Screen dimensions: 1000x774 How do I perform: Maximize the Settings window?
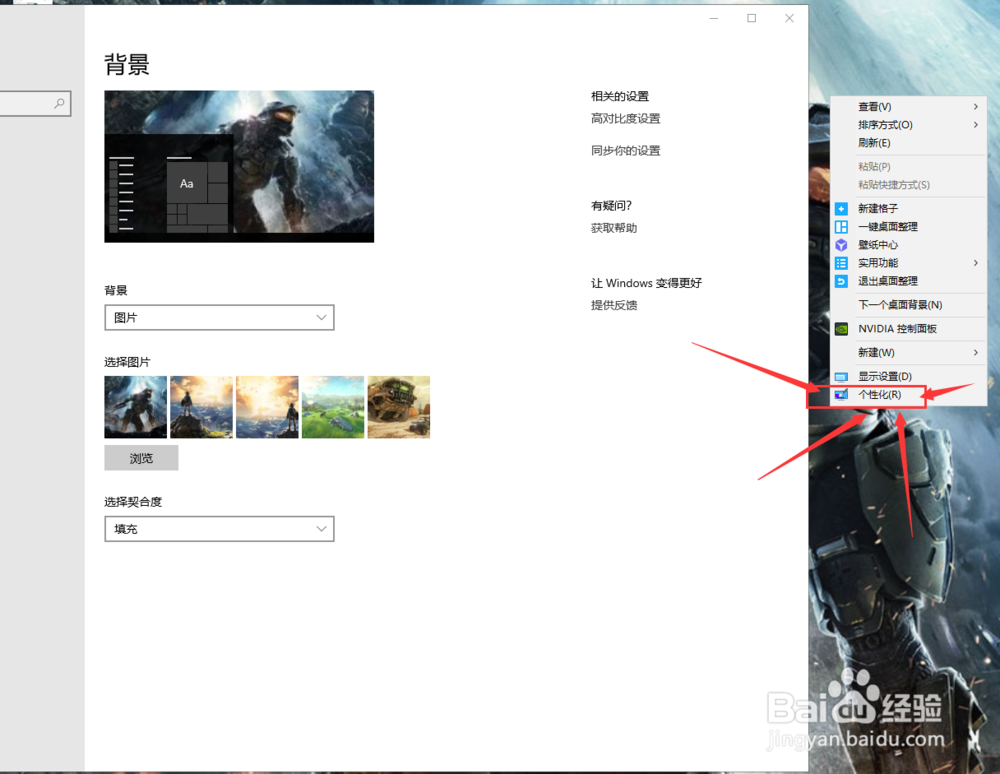pos(752,18)
